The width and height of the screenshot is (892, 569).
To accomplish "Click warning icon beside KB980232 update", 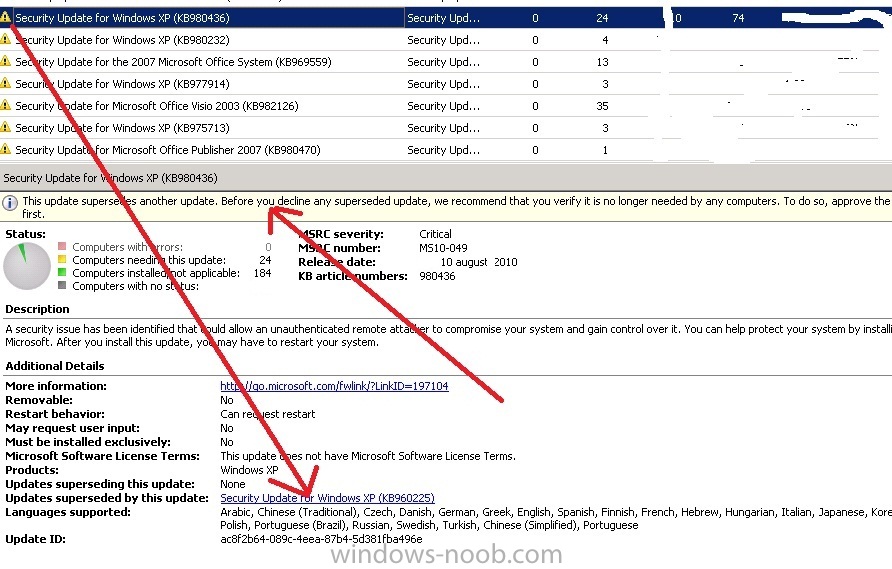I will click(6, 39).
